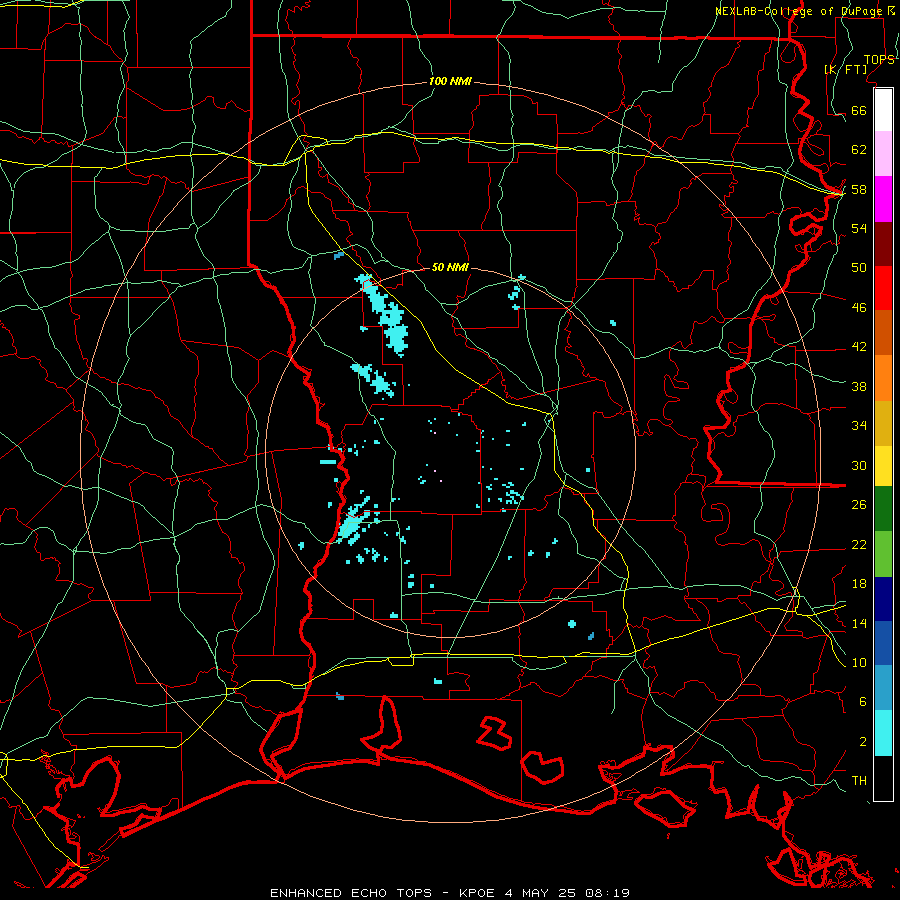Pick the dark red maroon legend swatch
The image size is (900, 900).
[x=883, y=244]
